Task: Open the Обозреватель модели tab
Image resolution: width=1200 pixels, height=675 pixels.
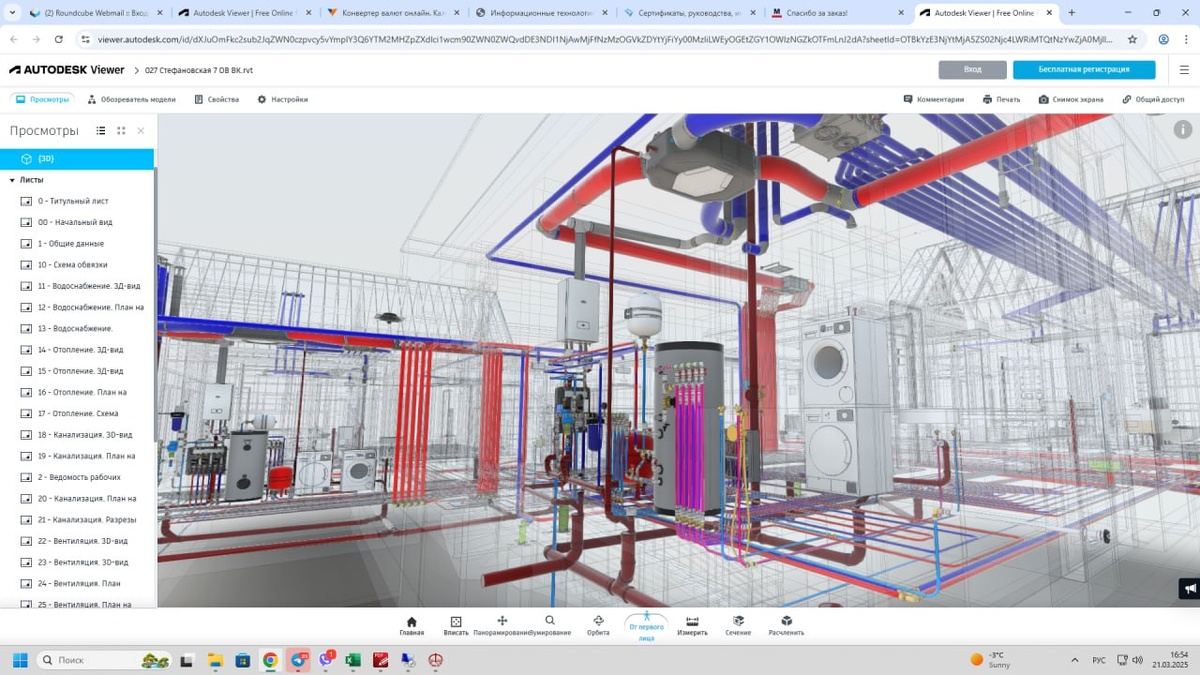Action: click(131, 100)
